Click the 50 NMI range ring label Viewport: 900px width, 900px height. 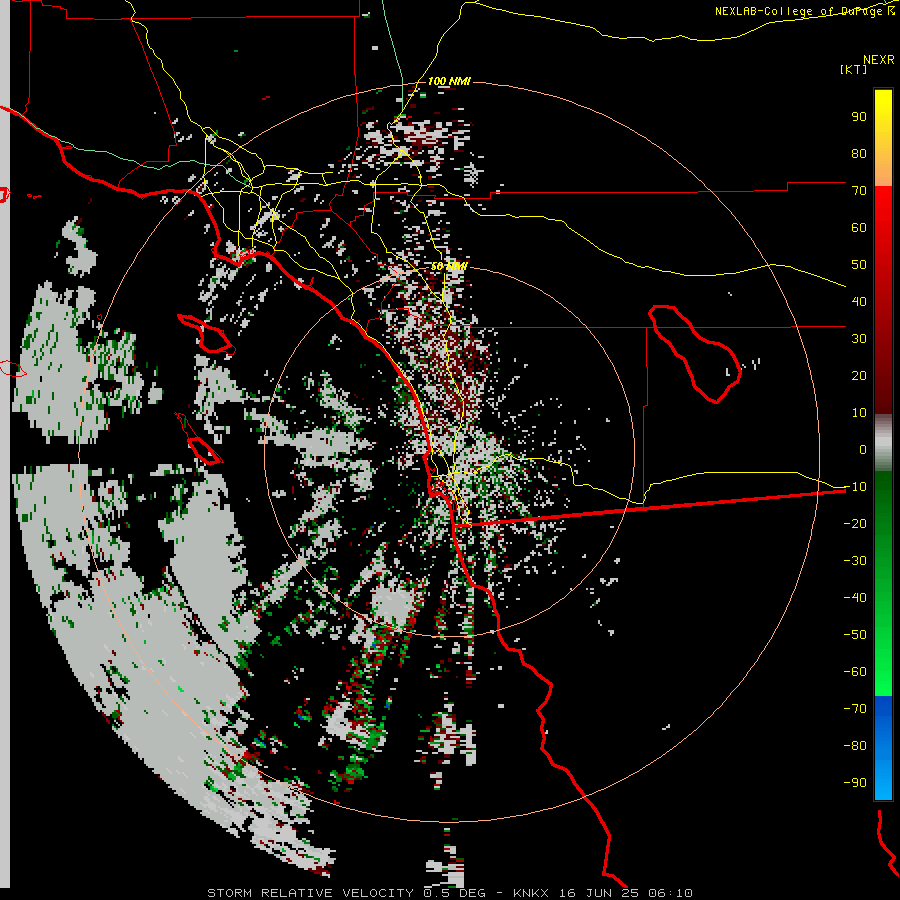[449, 266]
